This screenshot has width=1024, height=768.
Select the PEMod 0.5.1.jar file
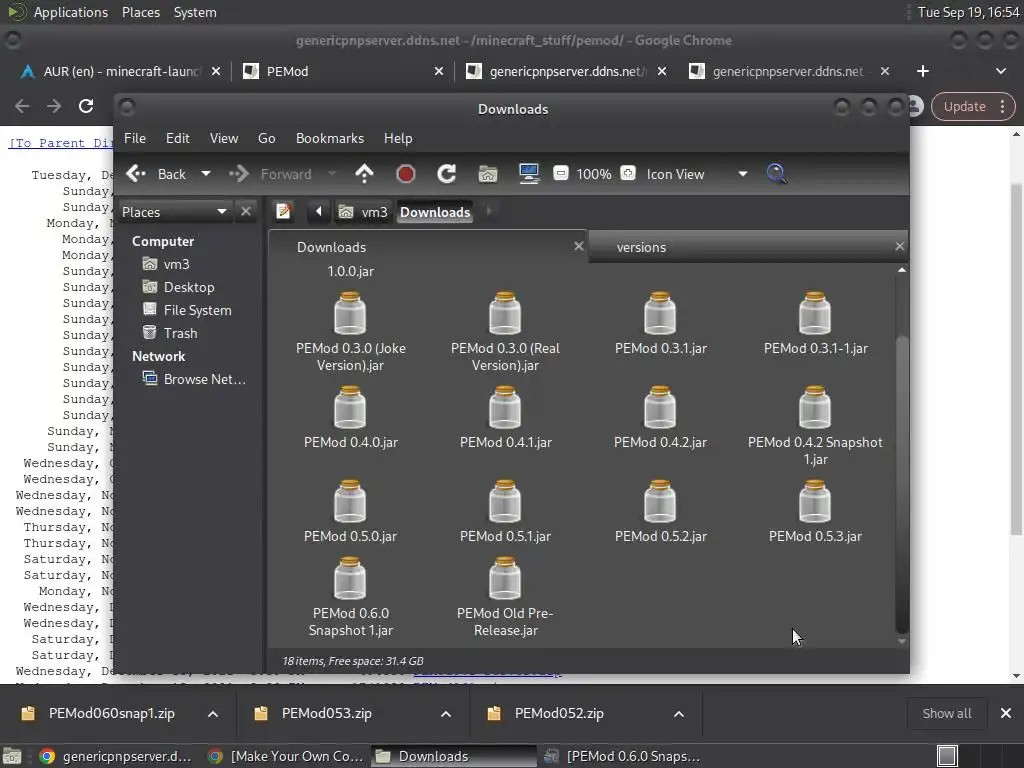[505, 511]
